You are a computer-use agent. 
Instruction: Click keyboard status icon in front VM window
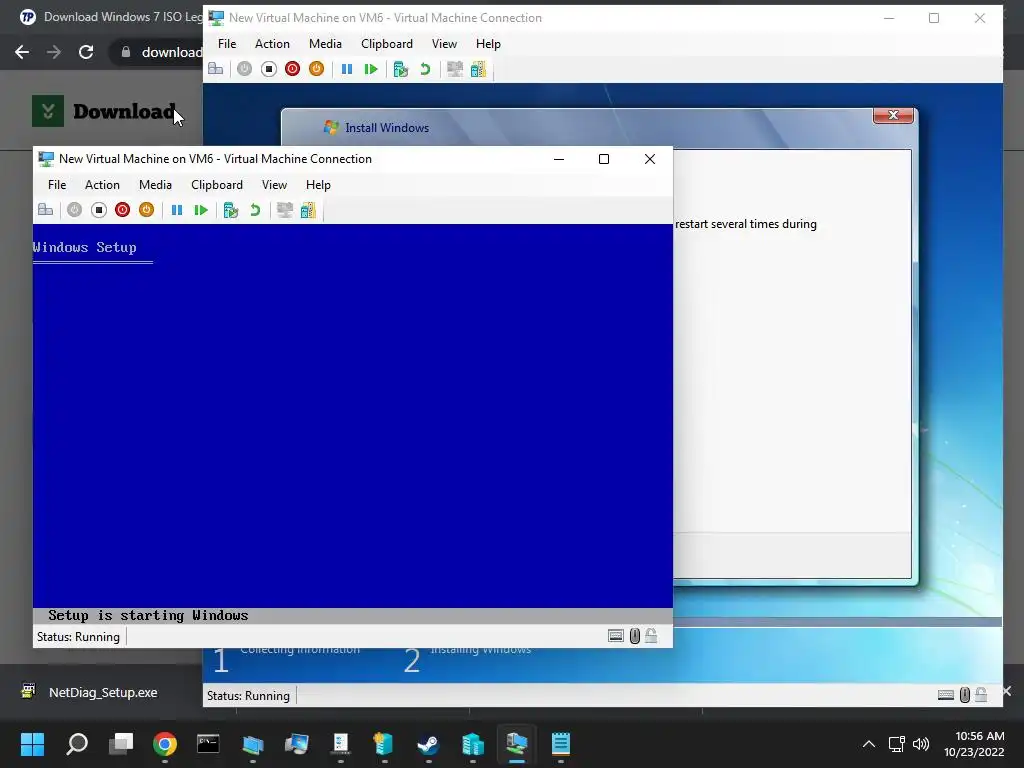(x=615, y=636)
